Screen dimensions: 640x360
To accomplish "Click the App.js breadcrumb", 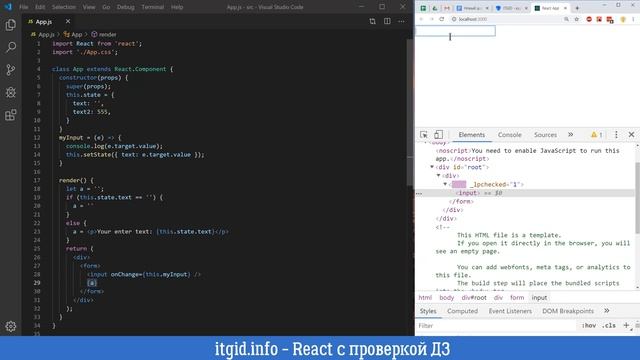I will (x=42, y=35).
